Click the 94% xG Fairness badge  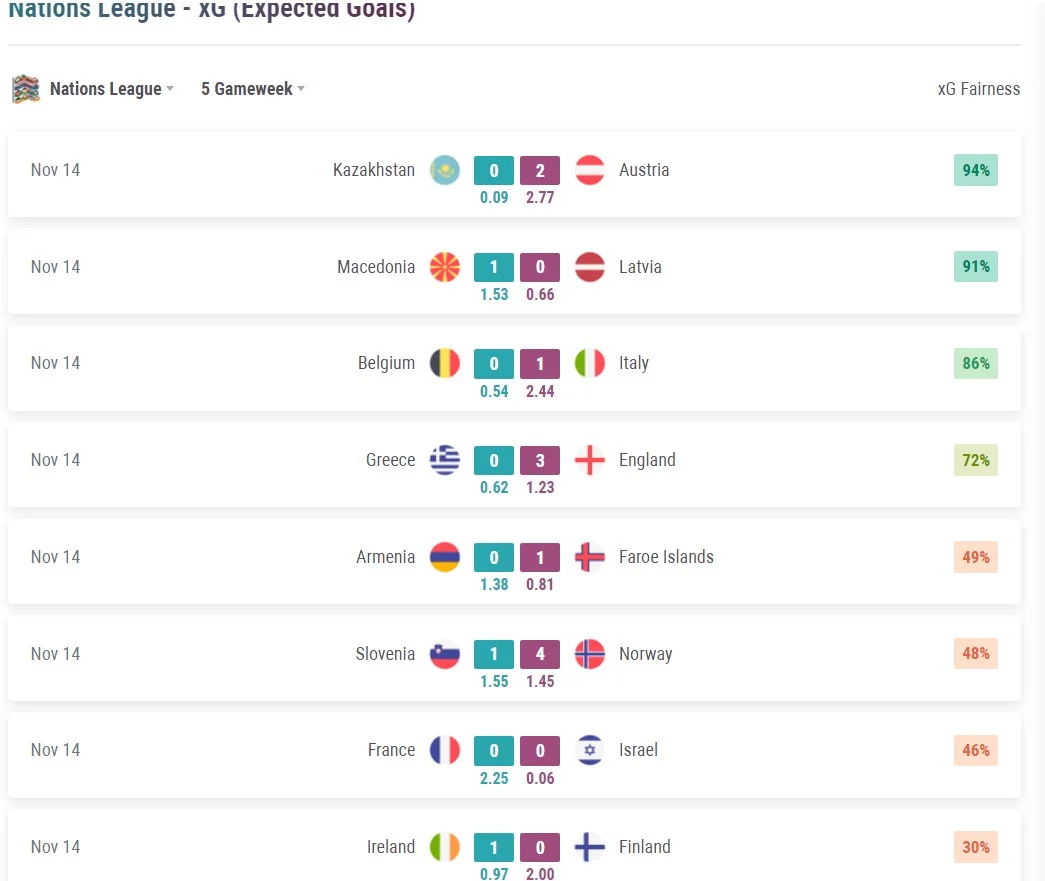pyautogui.click(x=975, y=170)
